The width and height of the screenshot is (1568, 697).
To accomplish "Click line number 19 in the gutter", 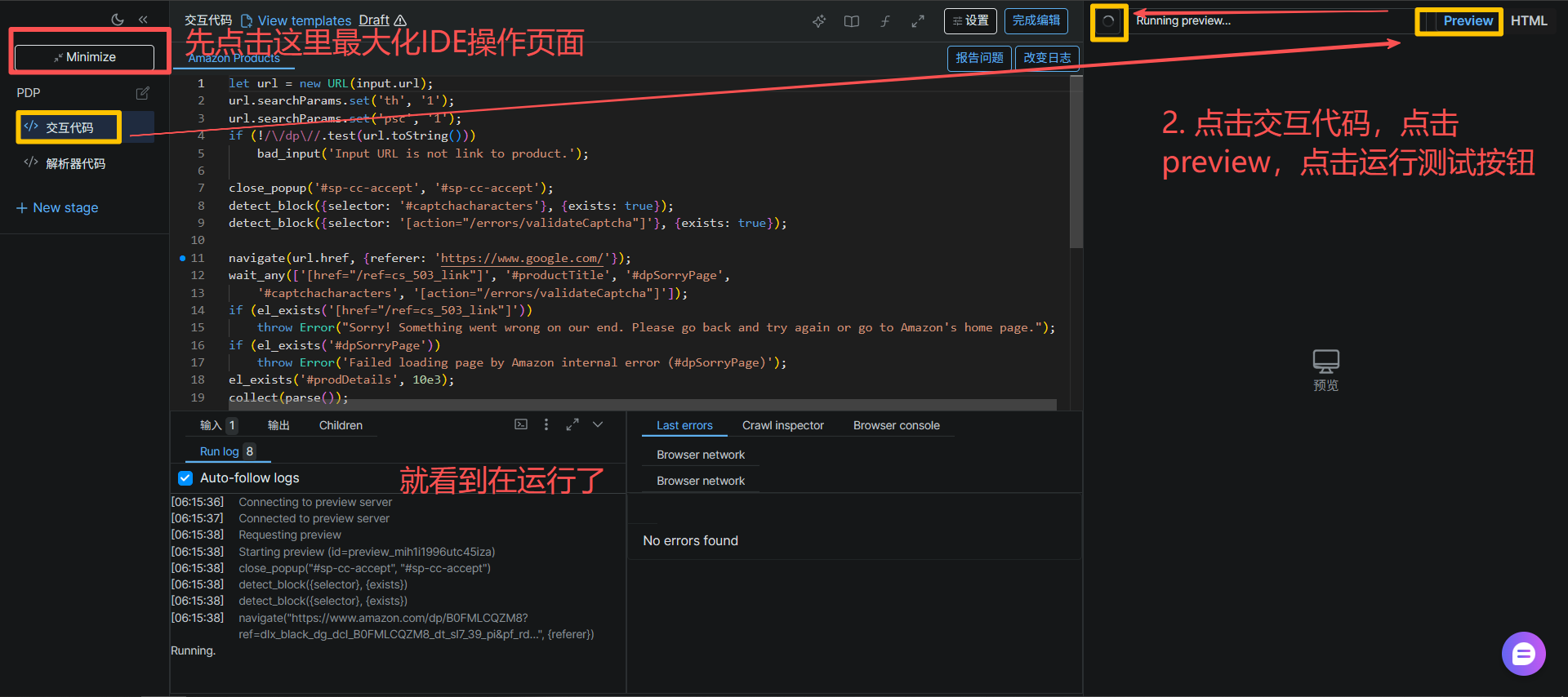I will (198, 397).
